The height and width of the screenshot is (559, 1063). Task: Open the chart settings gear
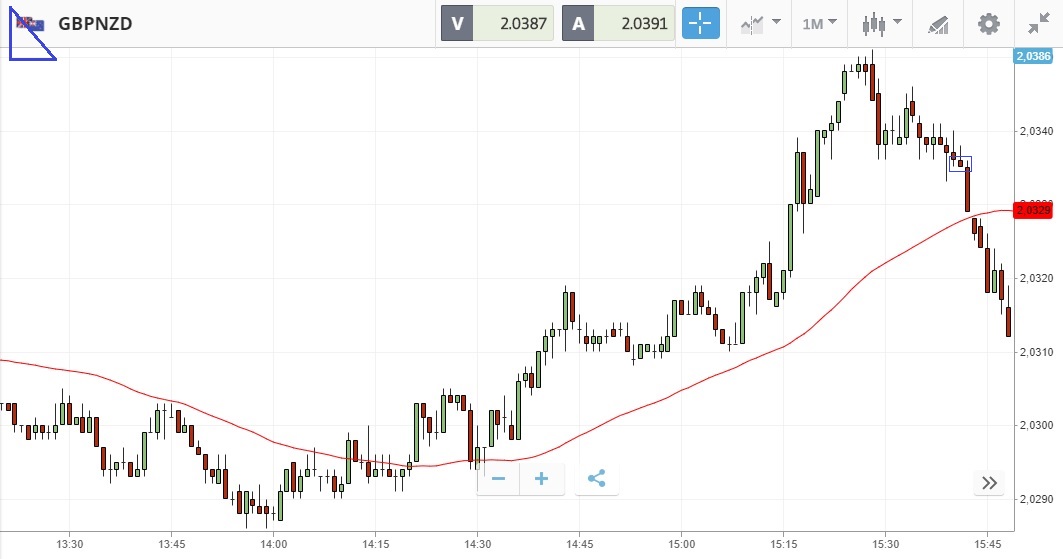click(x=988, y=23)
